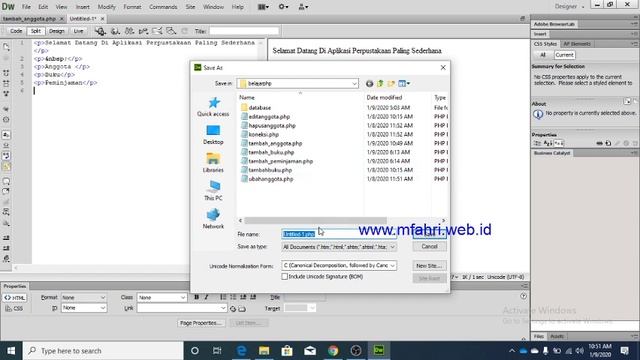Click the Bold button in Properties panel
Screen dimensions: 640x360
tap(196, 297)
